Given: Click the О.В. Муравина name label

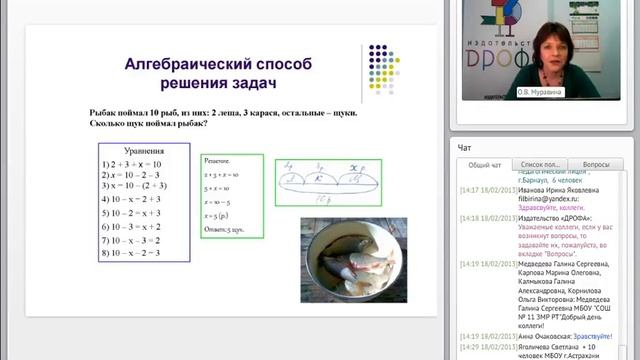Looking at the screenshot, I should (540, 92).
